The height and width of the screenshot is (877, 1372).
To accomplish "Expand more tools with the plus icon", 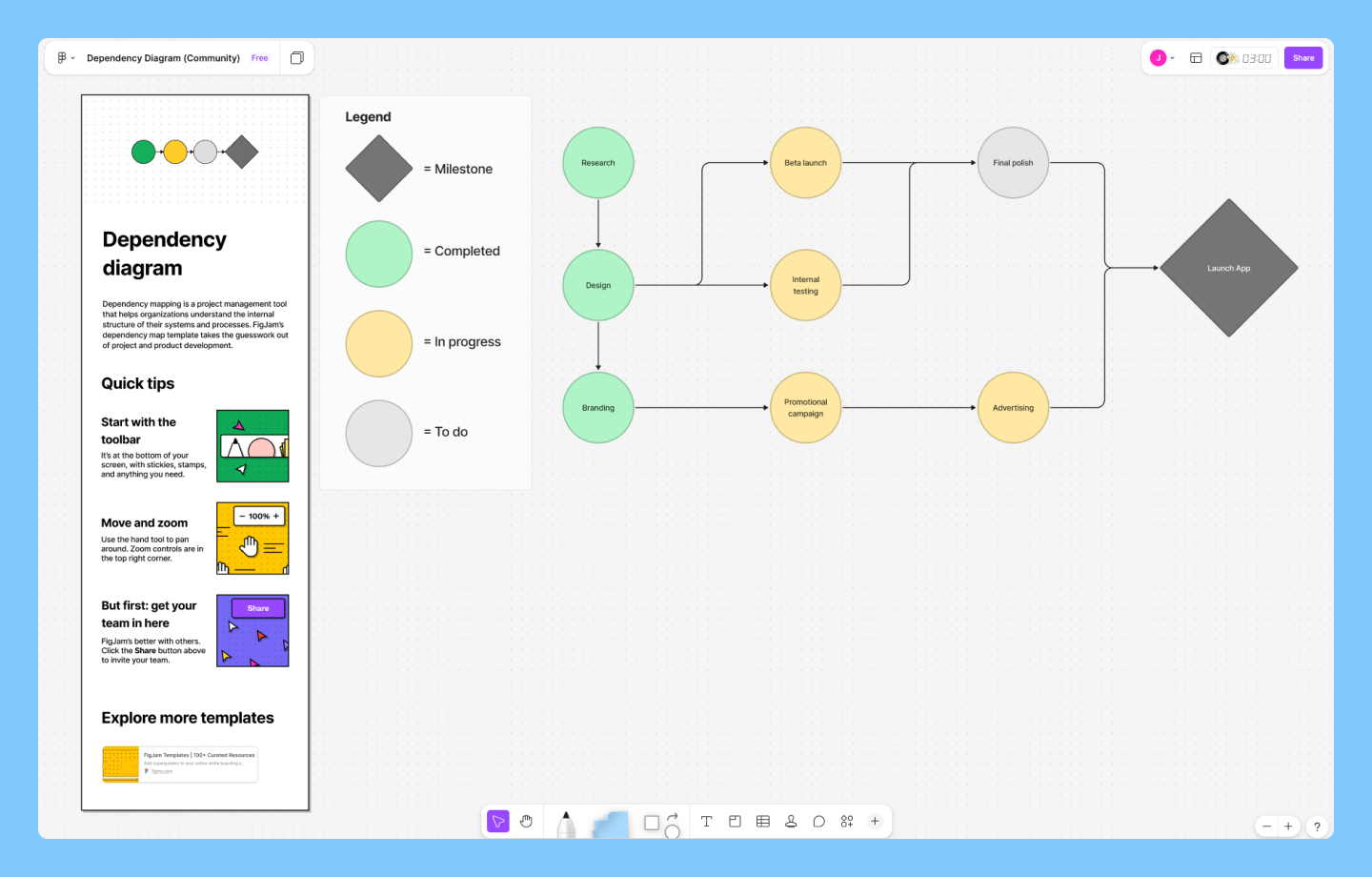I will pos(874,821).
